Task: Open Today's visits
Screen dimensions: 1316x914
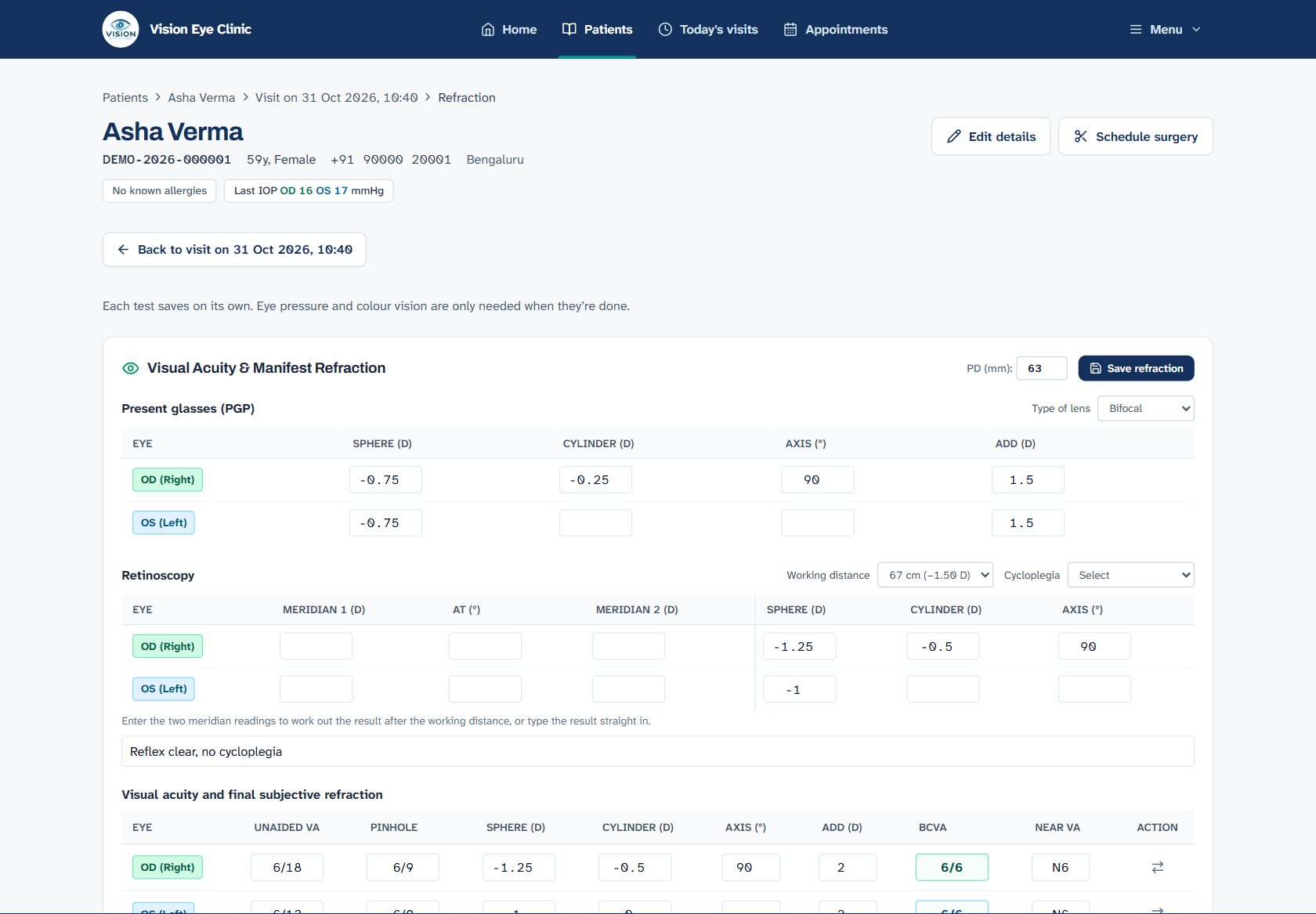Action: coord(708,29)
